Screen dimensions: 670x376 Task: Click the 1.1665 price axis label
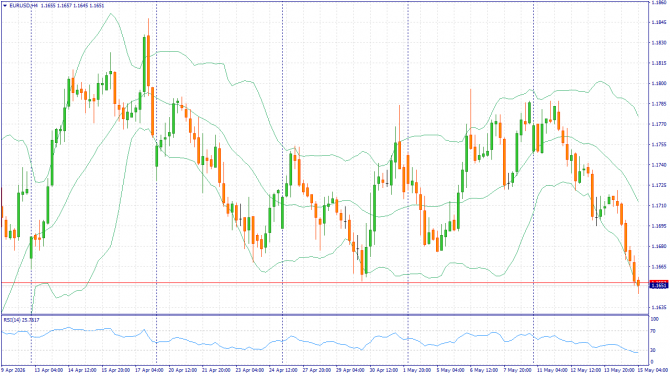pos(660,267)
